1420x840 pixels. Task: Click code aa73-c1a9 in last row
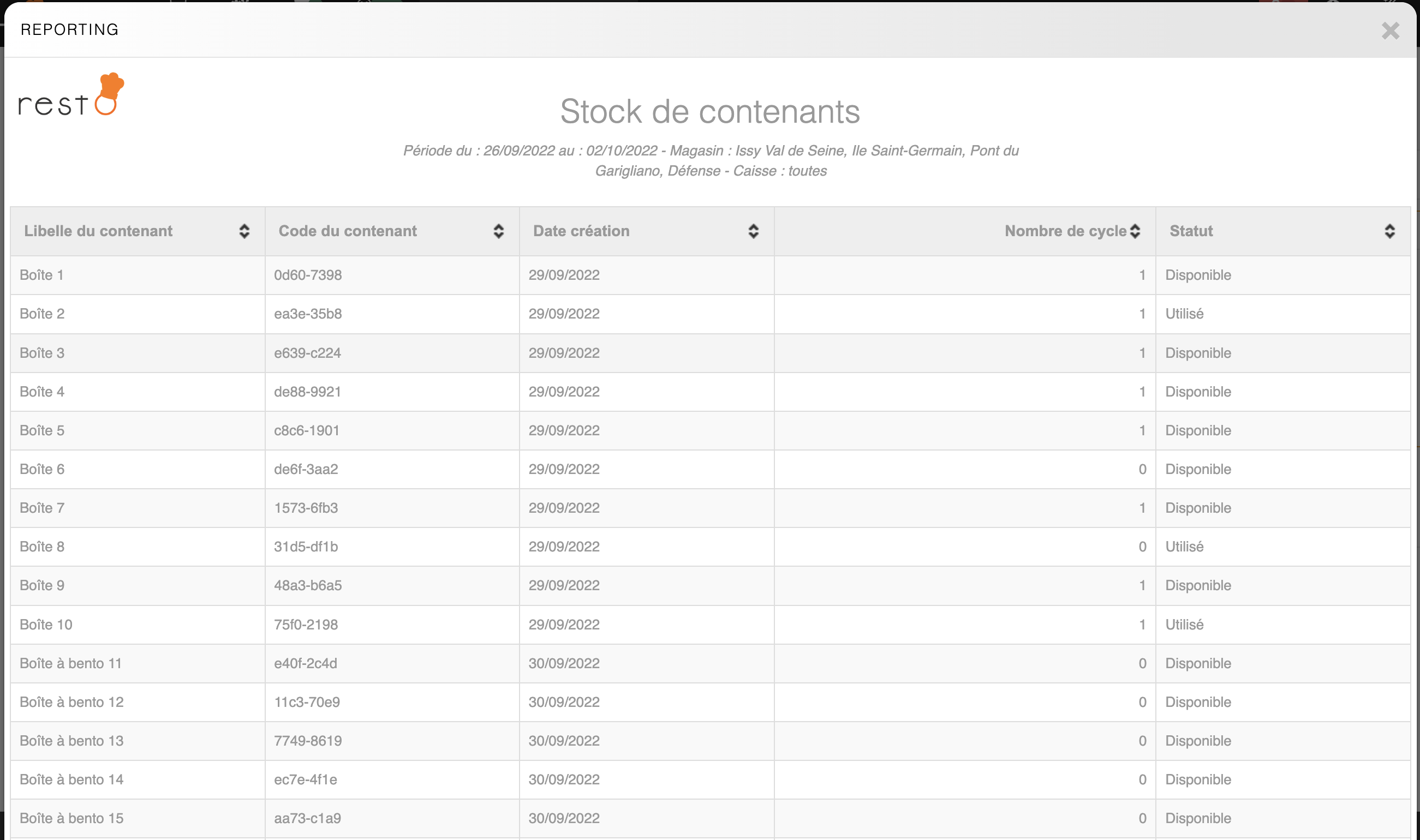[x=307, y=818]
